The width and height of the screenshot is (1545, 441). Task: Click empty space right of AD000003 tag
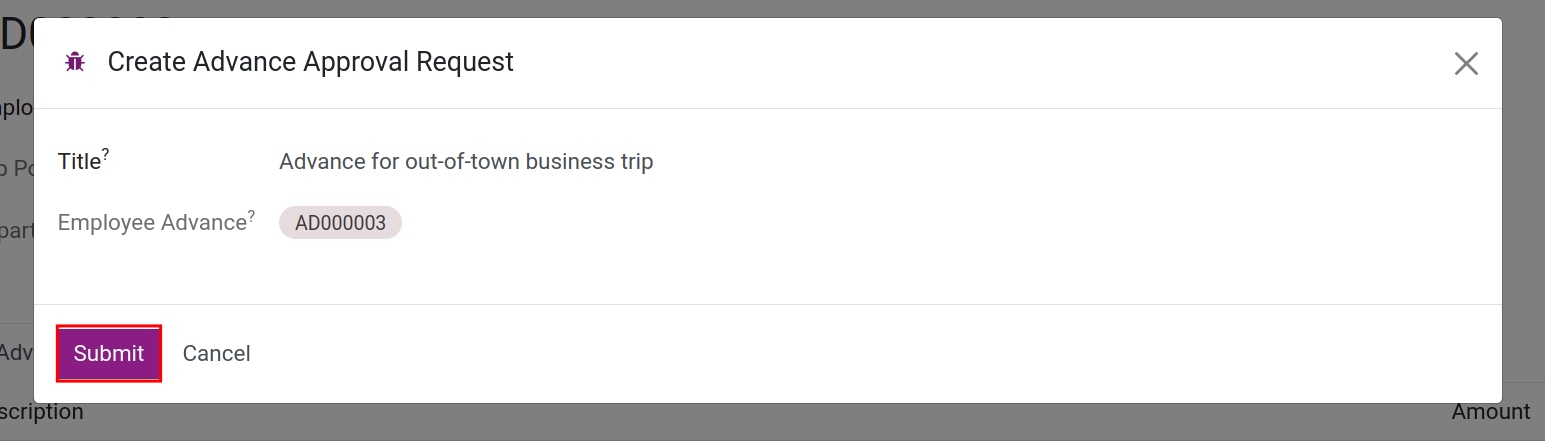point(940,223)
